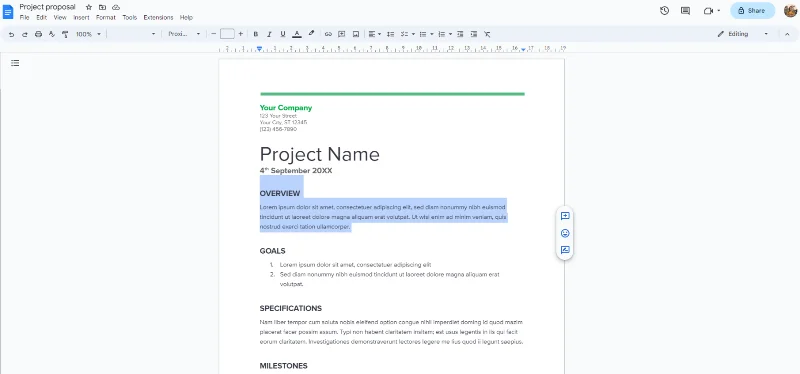Check the cloud document status icon

116,7
